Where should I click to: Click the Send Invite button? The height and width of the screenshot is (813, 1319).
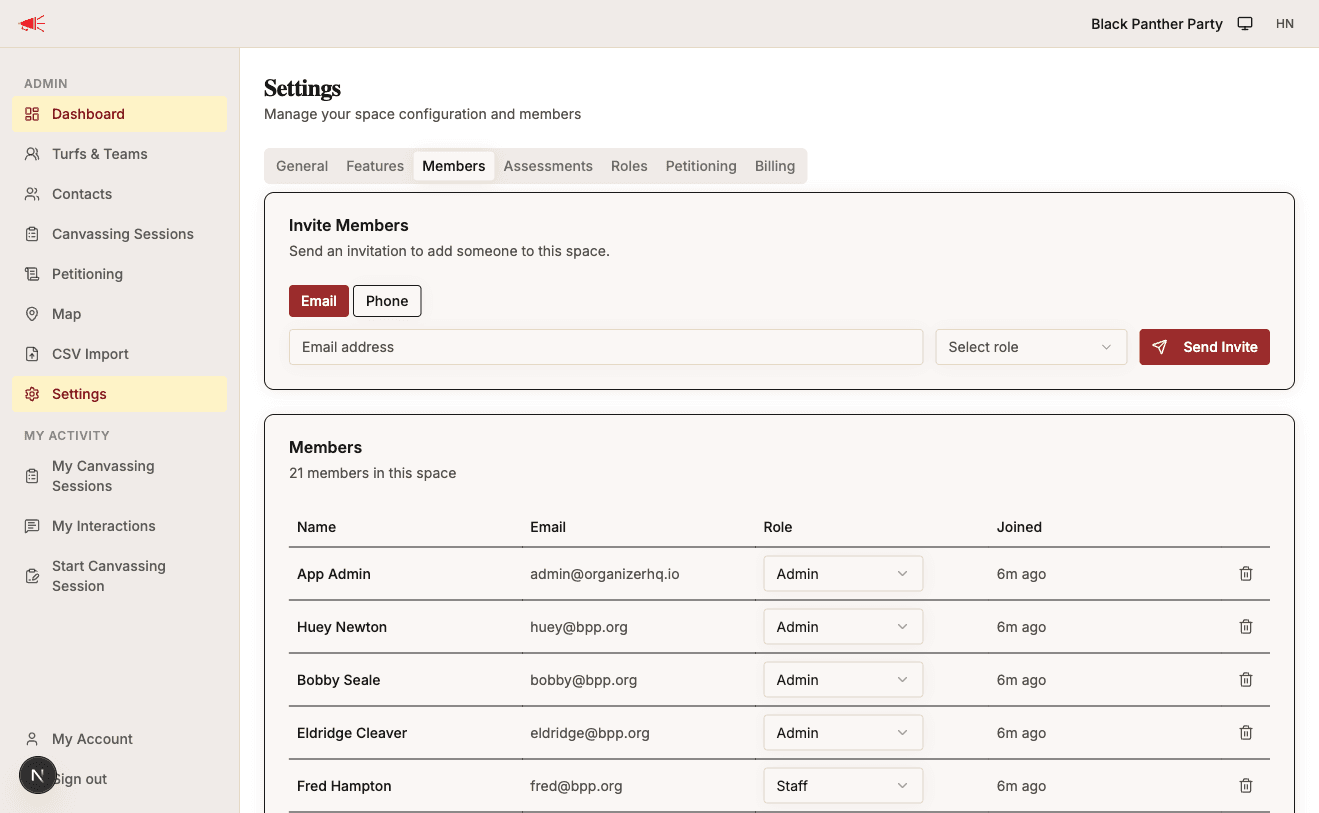click(1205, 347)
